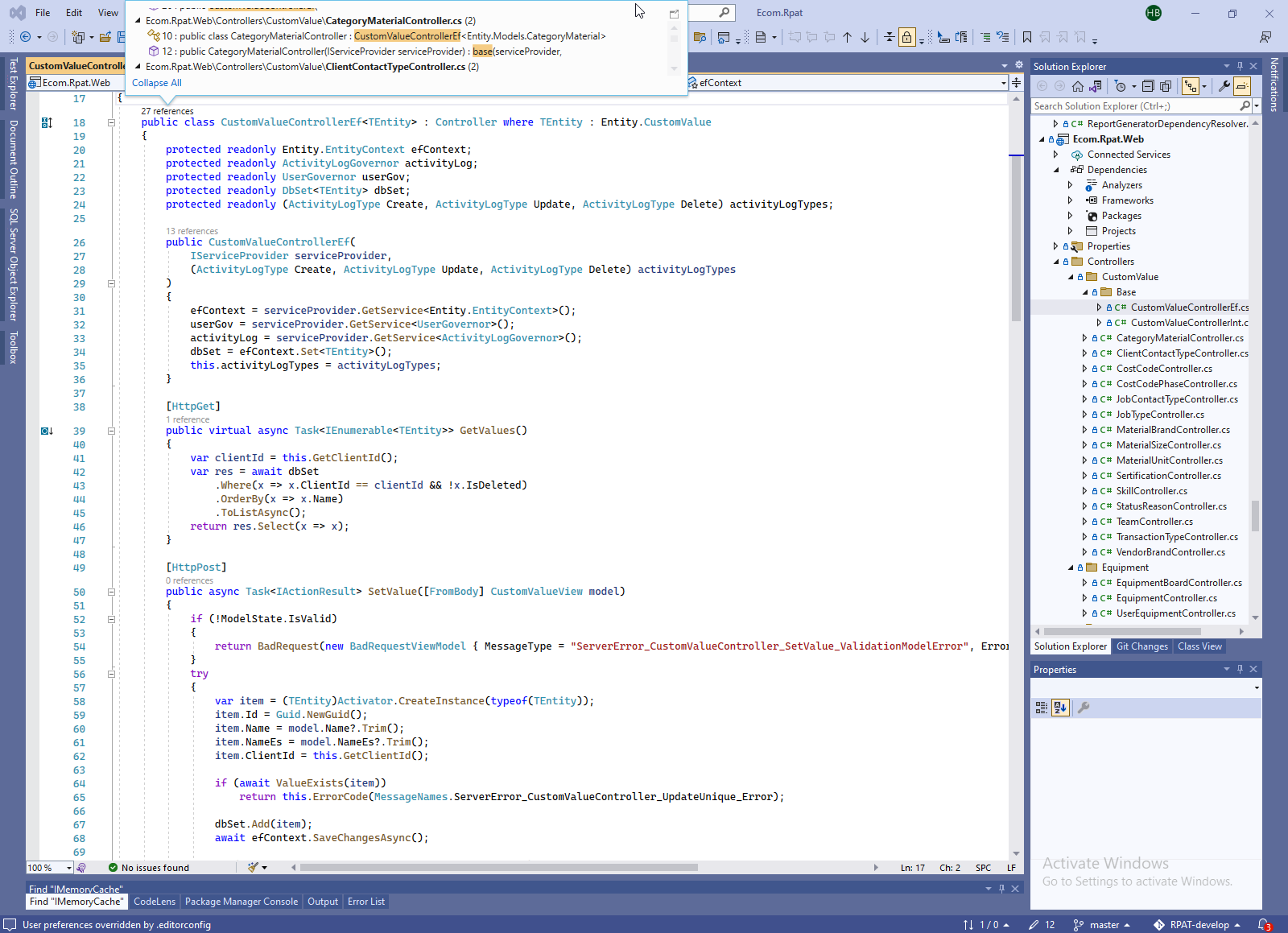Switch to the Package Manager Console tab
This screenshot has height=933, width=1288.
pos(241,902)
